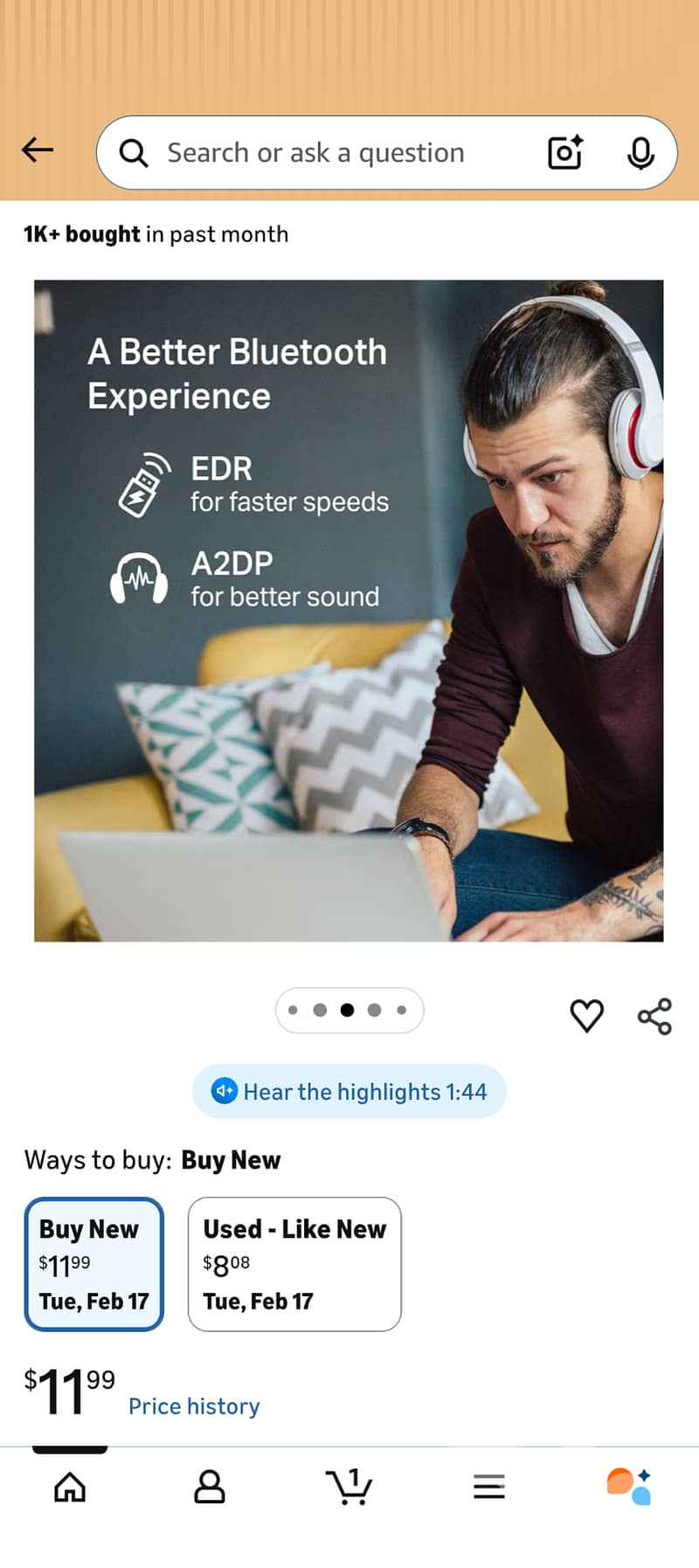Jump to the first image carousel dot
Screen dimensions: 699x1568
click(293, 1011)
